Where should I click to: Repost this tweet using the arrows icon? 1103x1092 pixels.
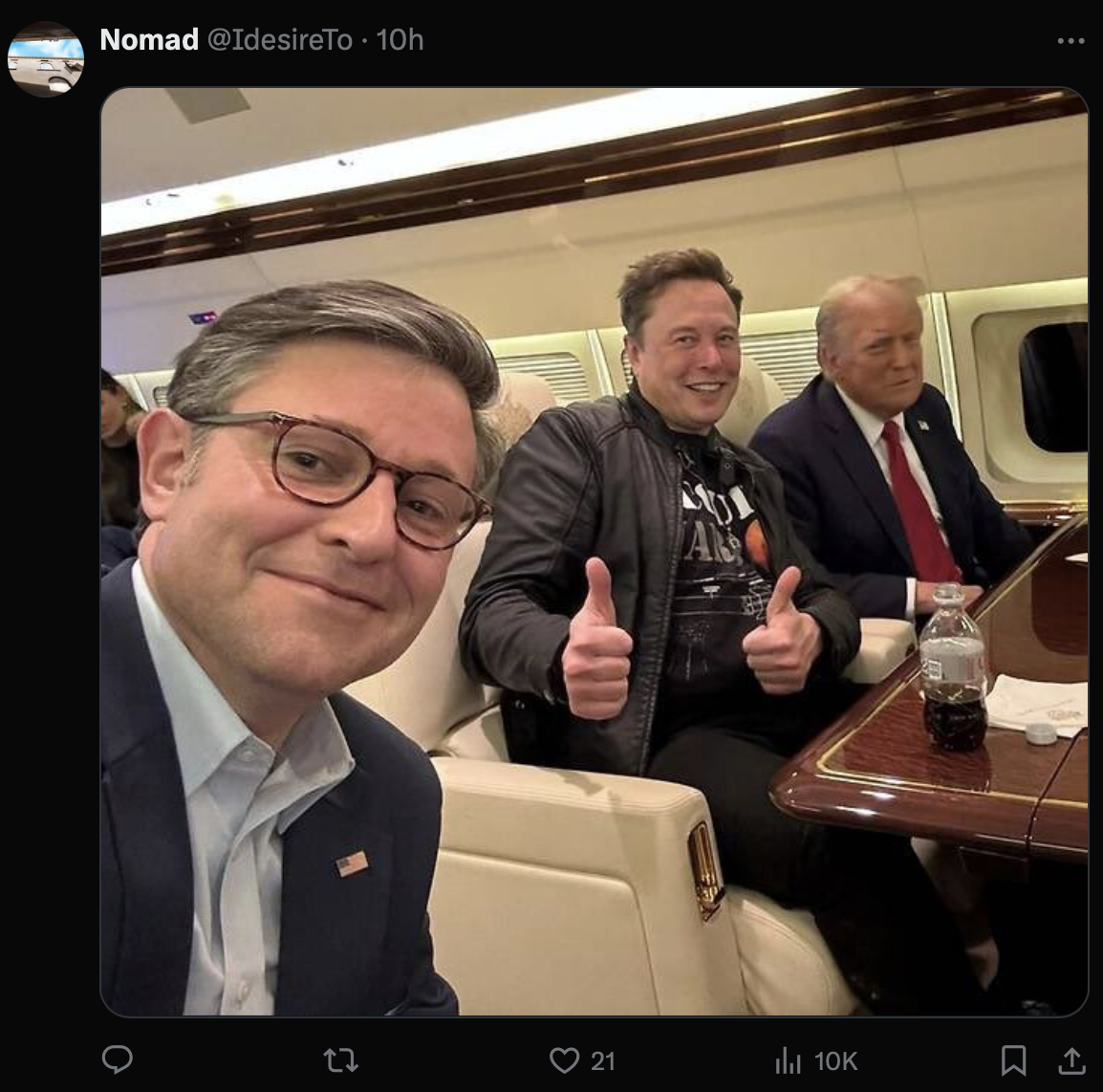(340, 1059)
